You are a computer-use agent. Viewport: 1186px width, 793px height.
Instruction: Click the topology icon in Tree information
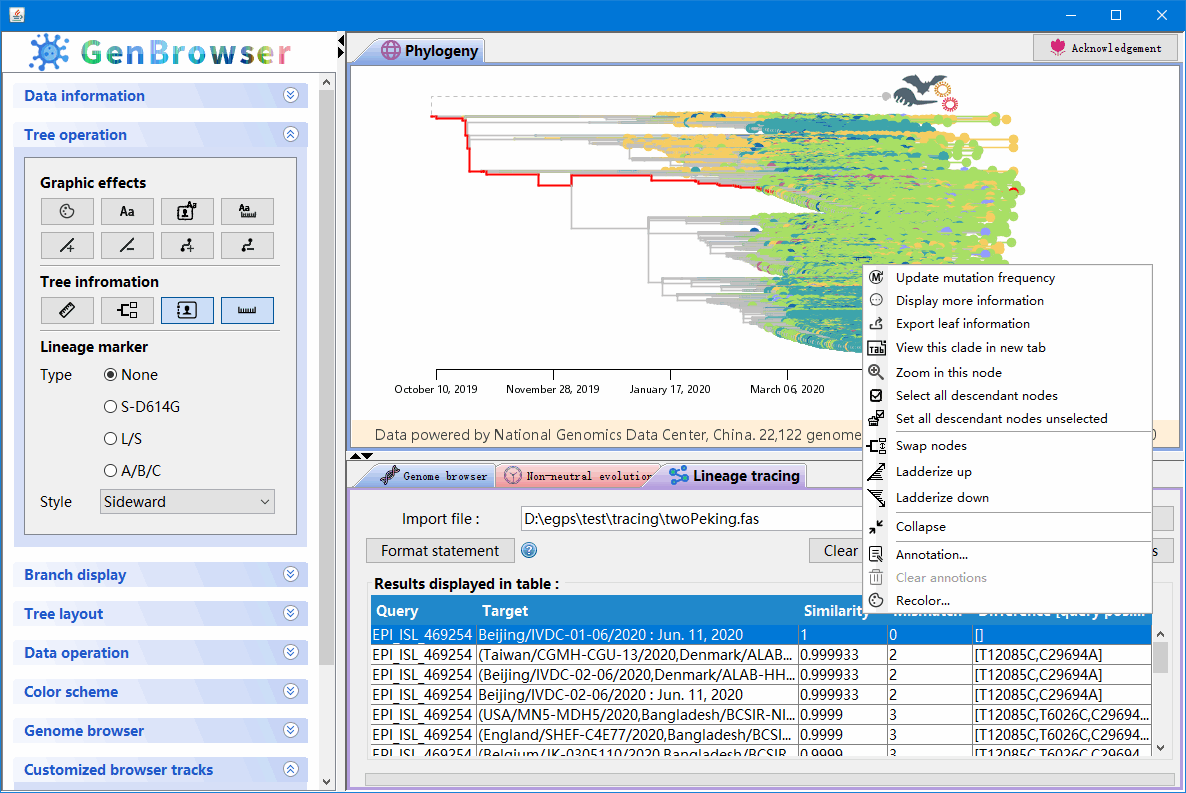coord(127,310)
